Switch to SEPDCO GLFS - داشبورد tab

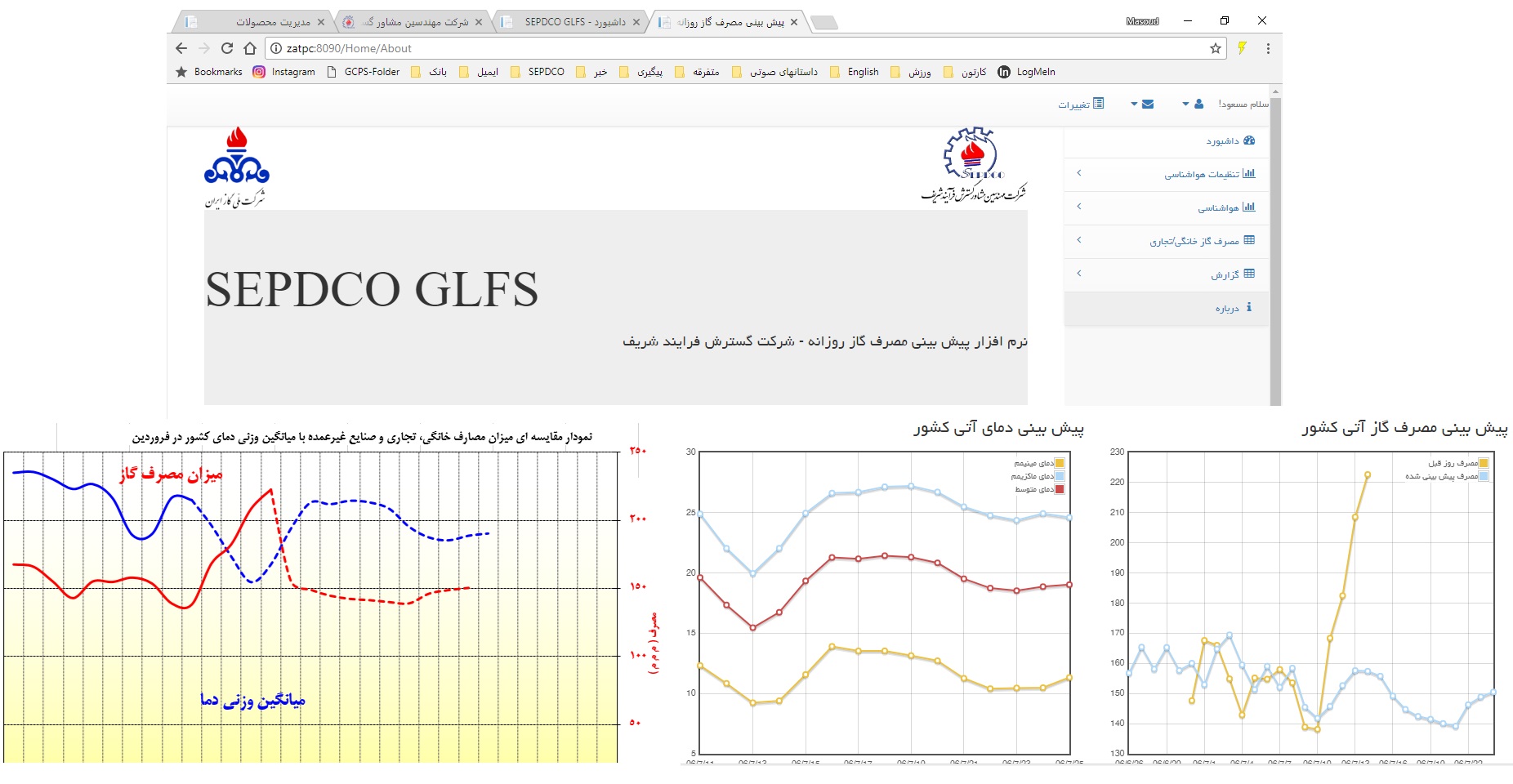click(570, 22)
